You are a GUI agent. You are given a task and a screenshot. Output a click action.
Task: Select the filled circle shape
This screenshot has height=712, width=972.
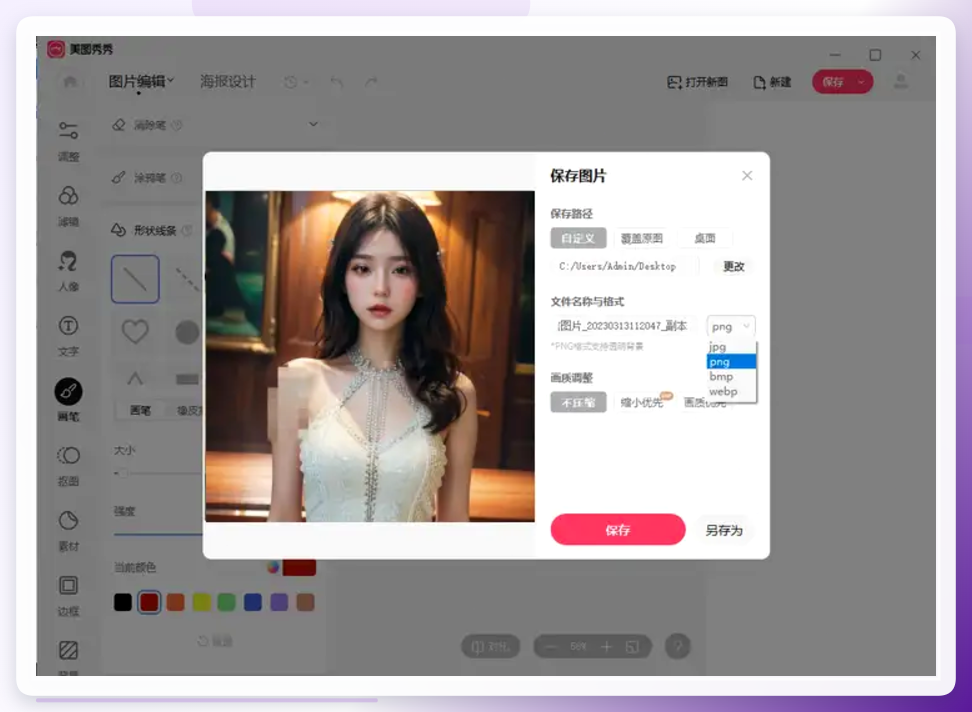187,332
